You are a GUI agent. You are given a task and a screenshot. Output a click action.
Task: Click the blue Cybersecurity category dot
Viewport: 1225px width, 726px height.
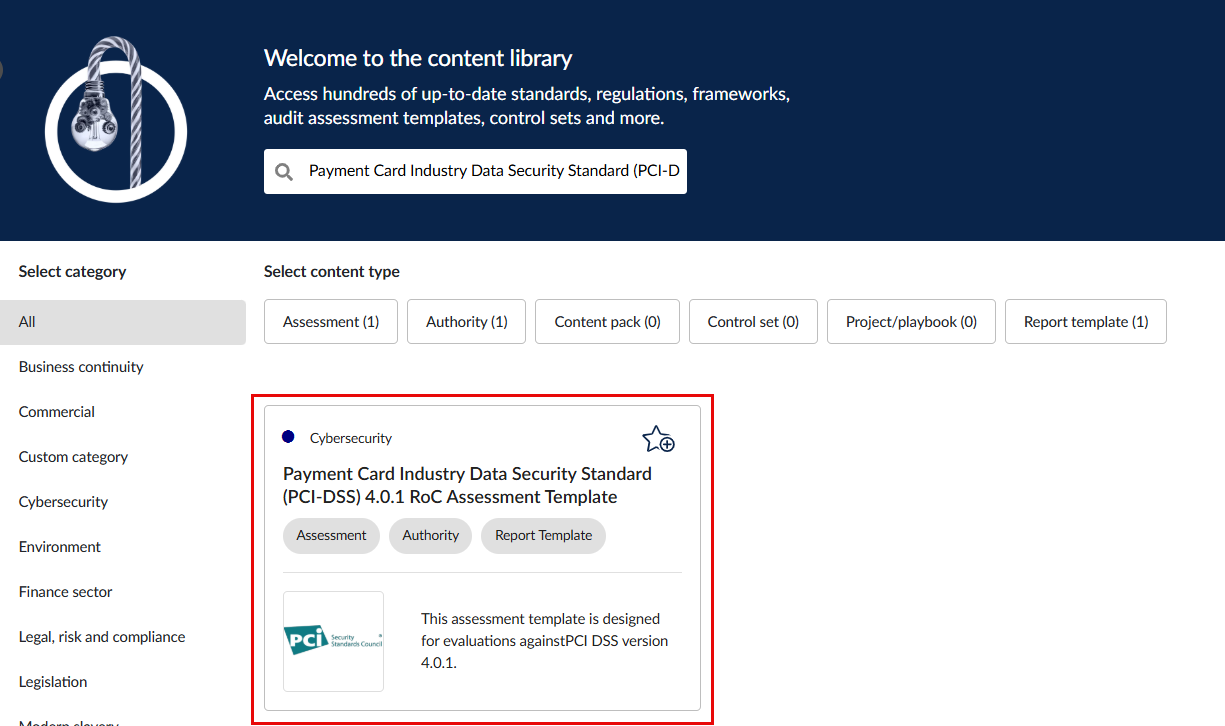(289, 437)
